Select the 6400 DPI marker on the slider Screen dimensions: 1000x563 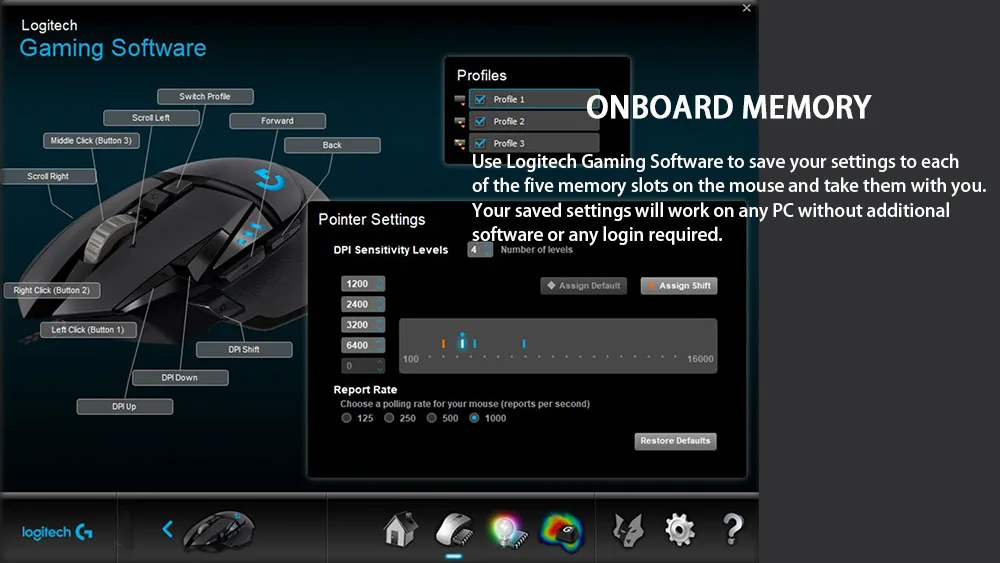tap(524, 344)
